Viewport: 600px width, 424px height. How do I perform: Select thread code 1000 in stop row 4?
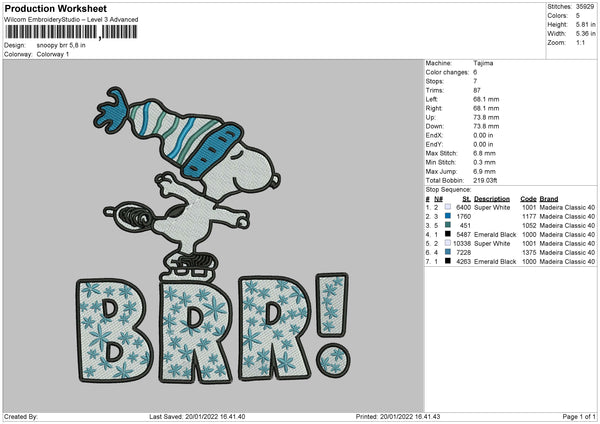pos(529,235)
